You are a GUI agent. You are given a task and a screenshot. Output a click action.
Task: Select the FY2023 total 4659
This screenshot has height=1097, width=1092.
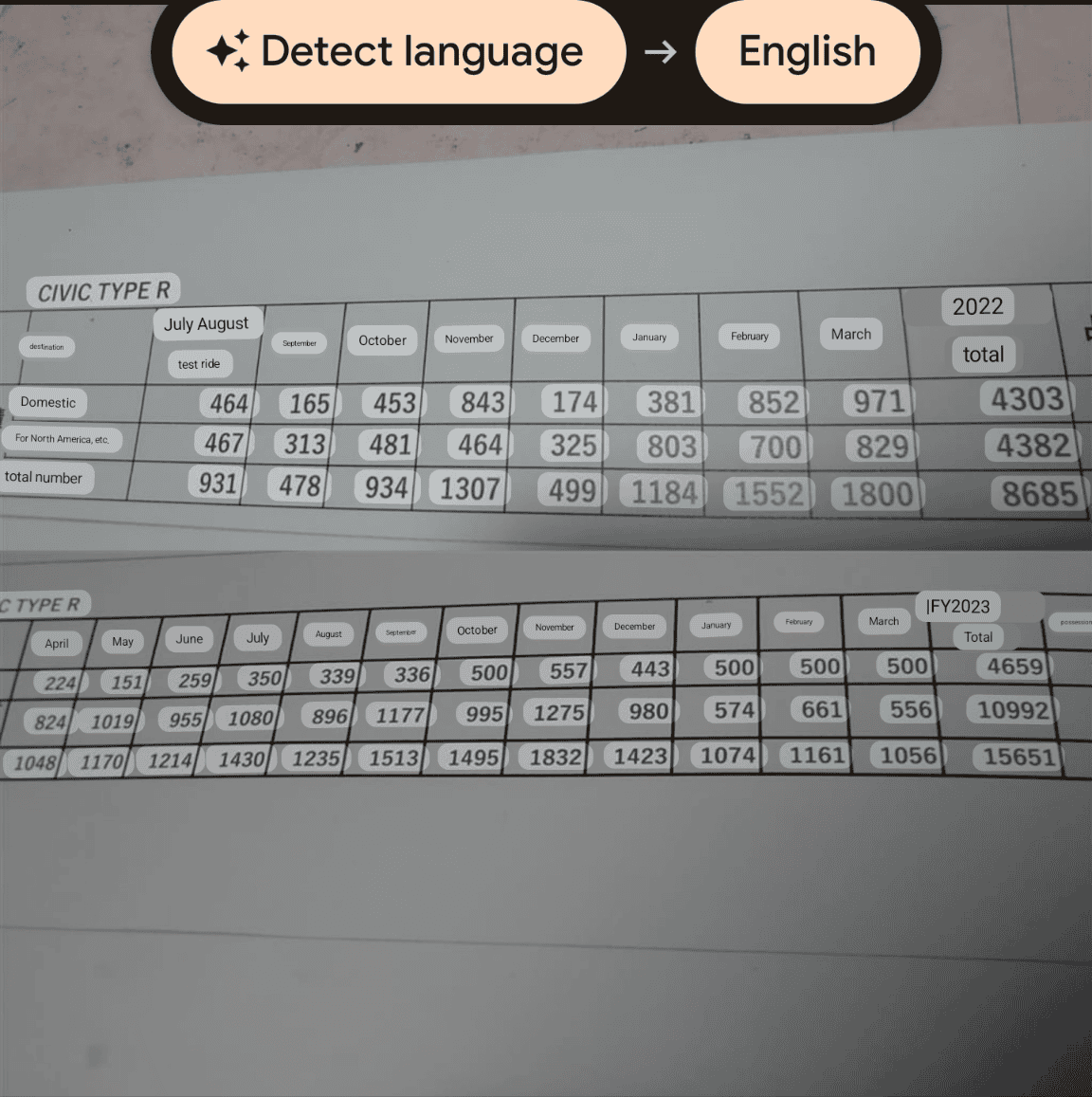pos(1014,666)
